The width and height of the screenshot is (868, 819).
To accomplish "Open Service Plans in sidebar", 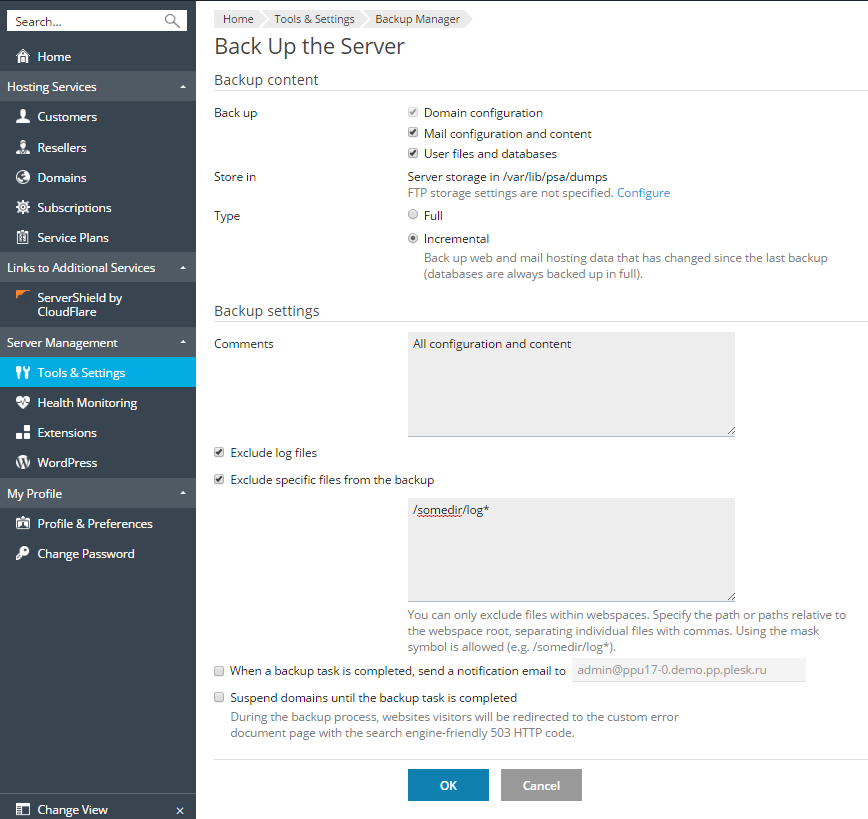I will 73,238.
